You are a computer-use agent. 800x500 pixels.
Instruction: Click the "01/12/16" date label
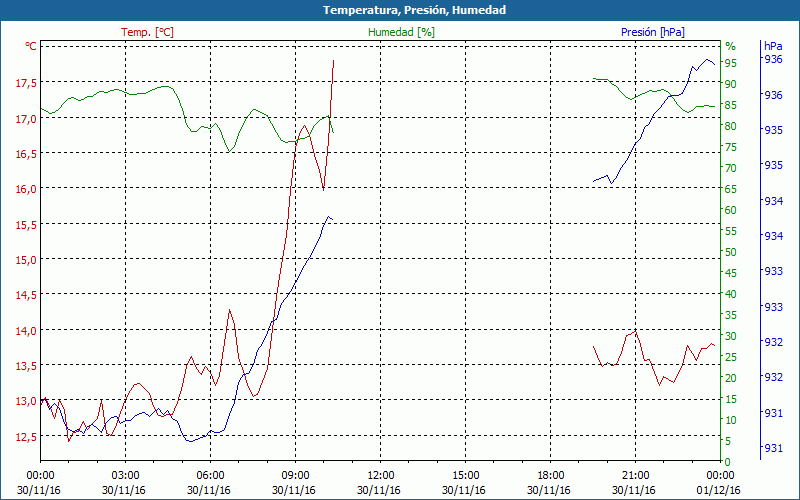(719, 490)
